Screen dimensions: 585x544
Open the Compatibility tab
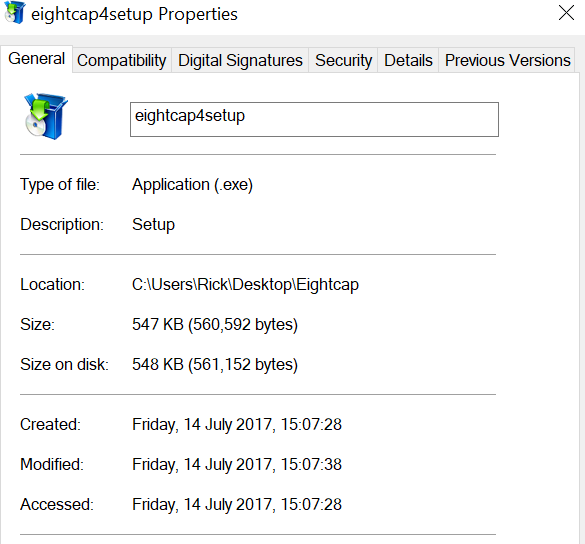point(122,60)
